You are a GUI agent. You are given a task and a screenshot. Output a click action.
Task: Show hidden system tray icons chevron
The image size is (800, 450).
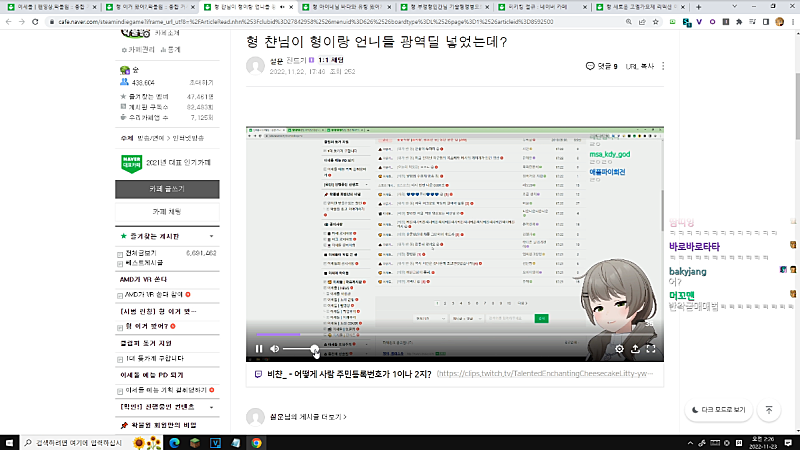[690, 443]
